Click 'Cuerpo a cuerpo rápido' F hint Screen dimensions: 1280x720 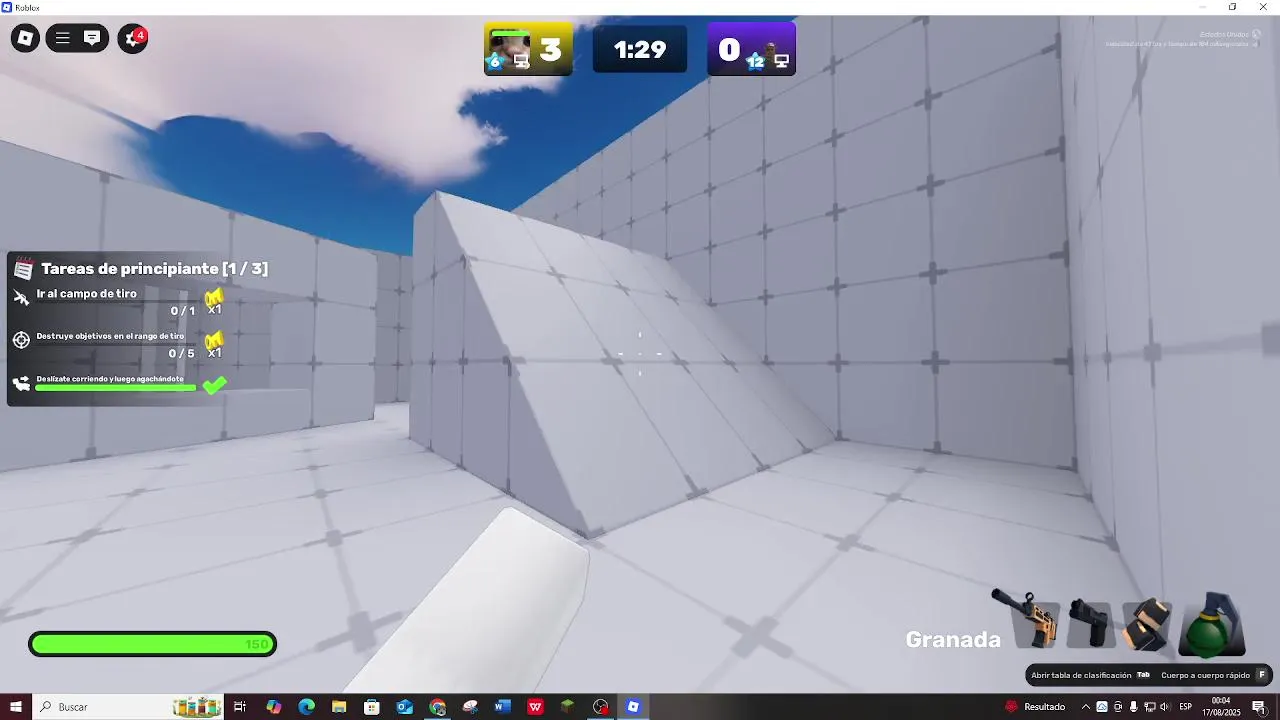coord(1214,675)
